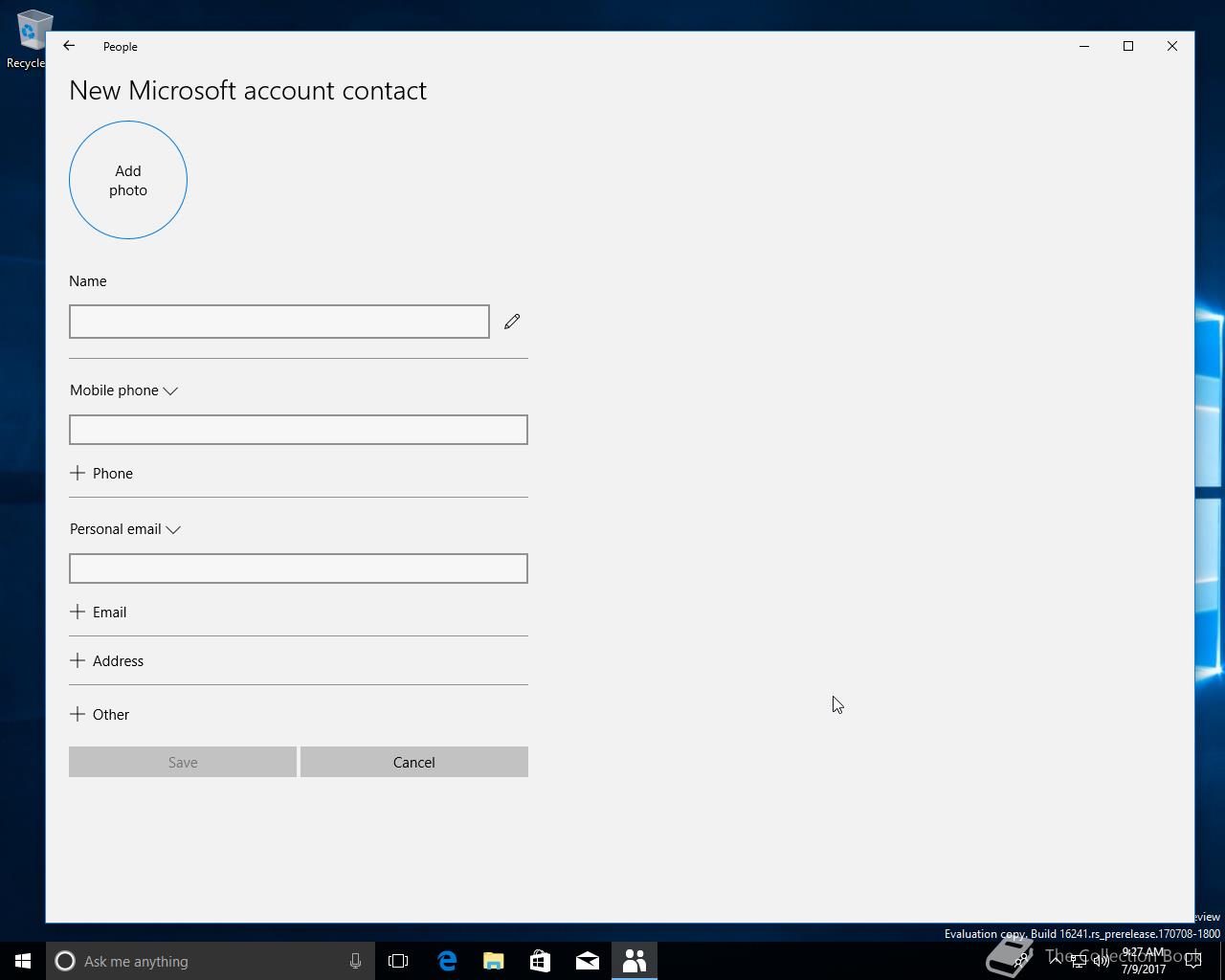
Task: Expand the Other fields option
Action: click(x=100, y=715)
